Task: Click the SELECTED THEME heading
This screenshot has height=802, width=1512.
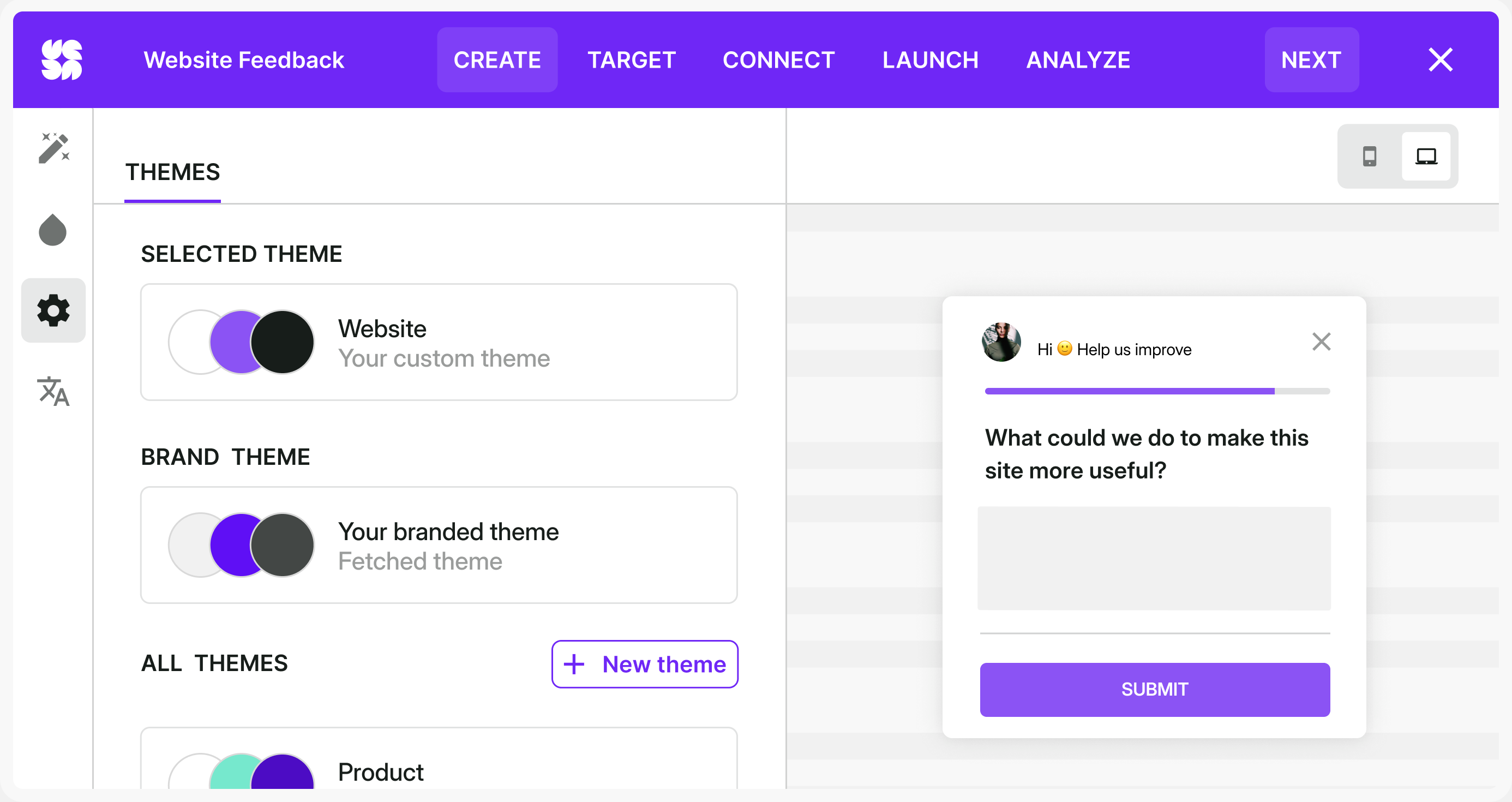Action: (241, 254)
